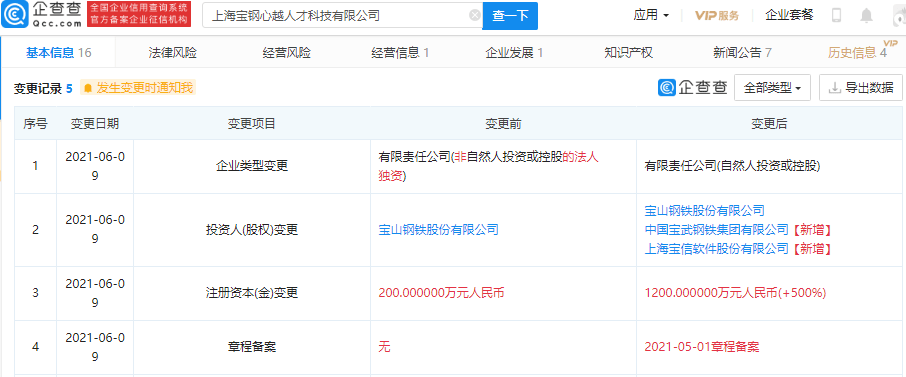906x377 pixels.
Task: Switch to 经营信息 tab
Action: (400, 53)
